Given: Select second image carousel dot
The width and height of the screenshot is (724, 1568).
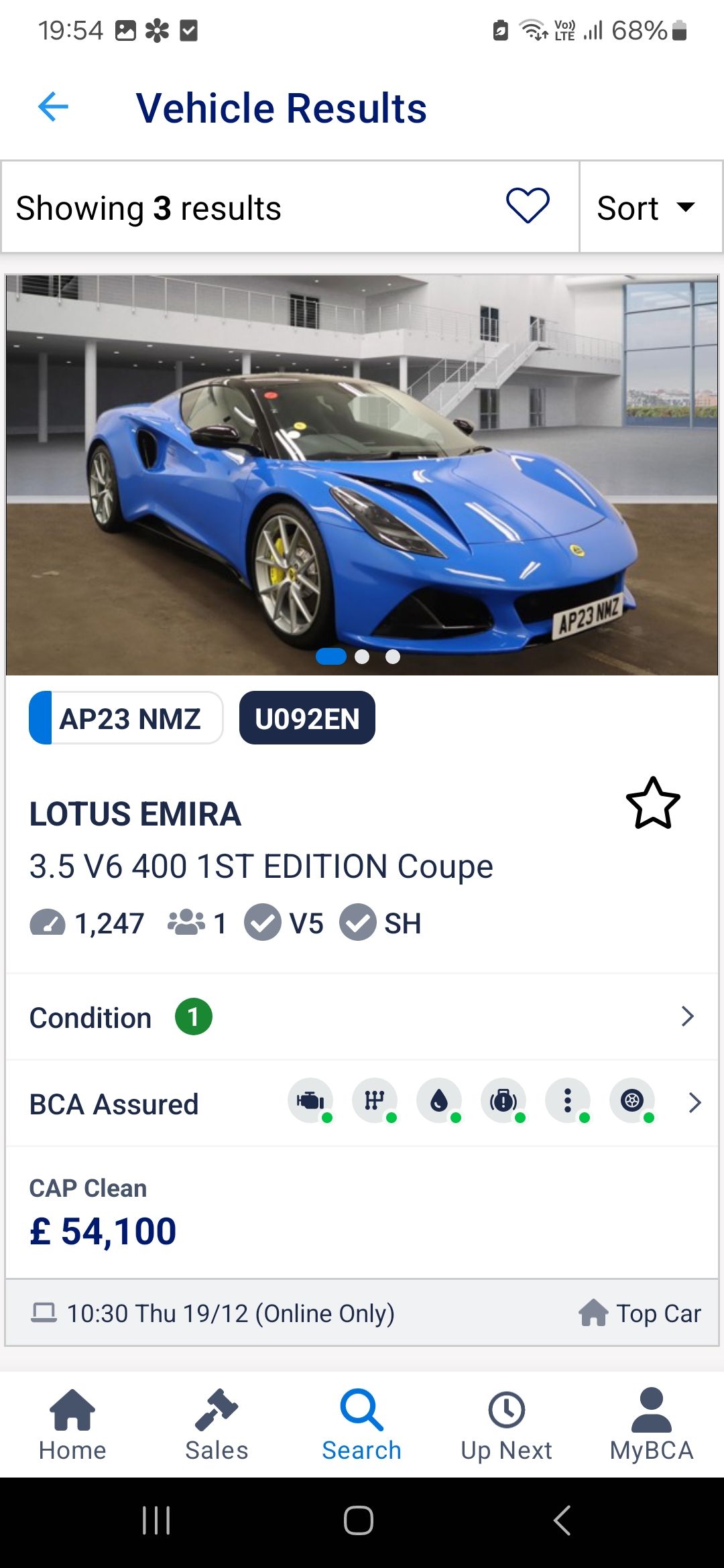Looking at the screenshot, I should click(x=362, y=657).
